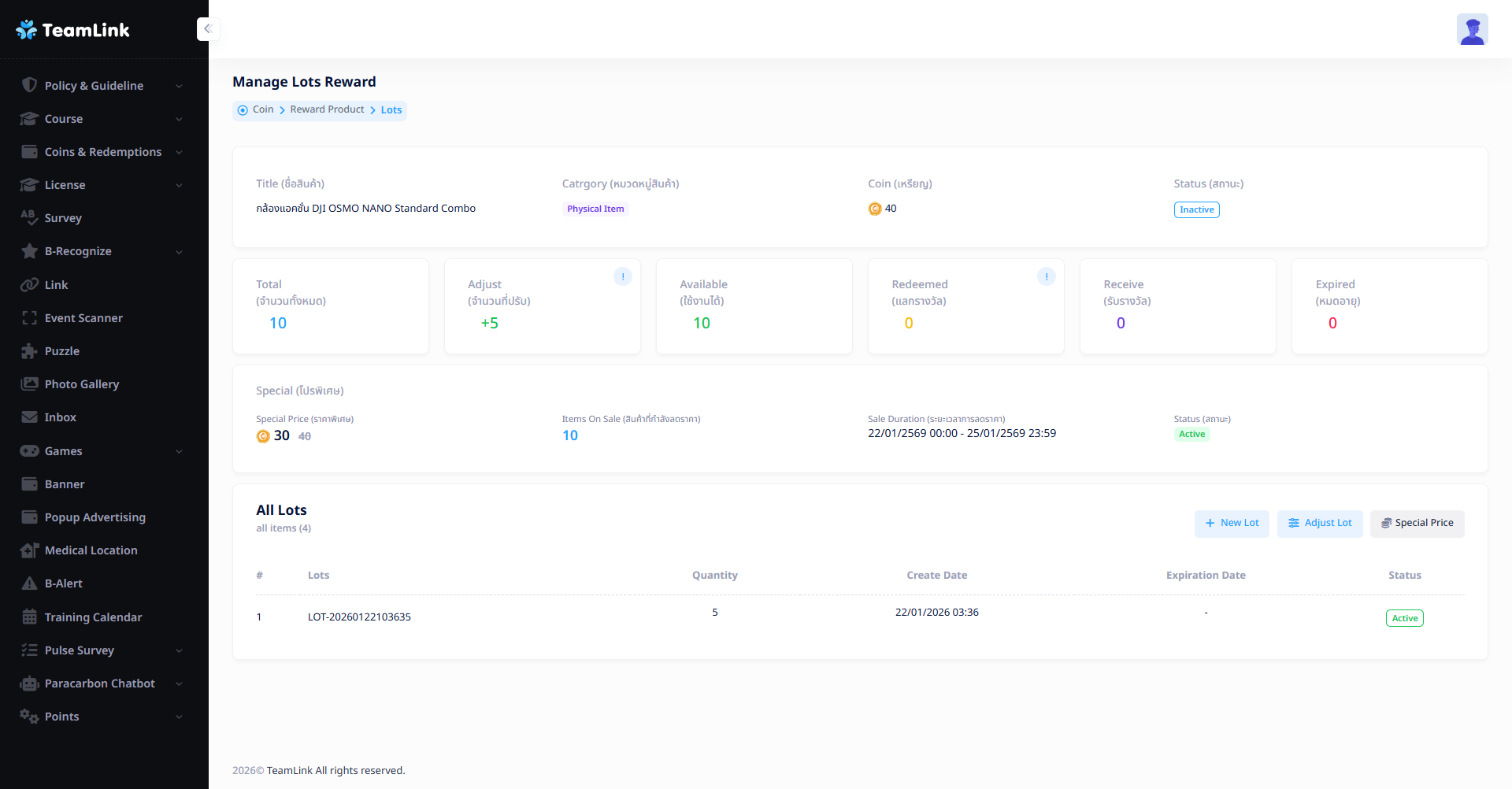Click the TeamLink logo
1512x789 pixels.
(72, 30)
